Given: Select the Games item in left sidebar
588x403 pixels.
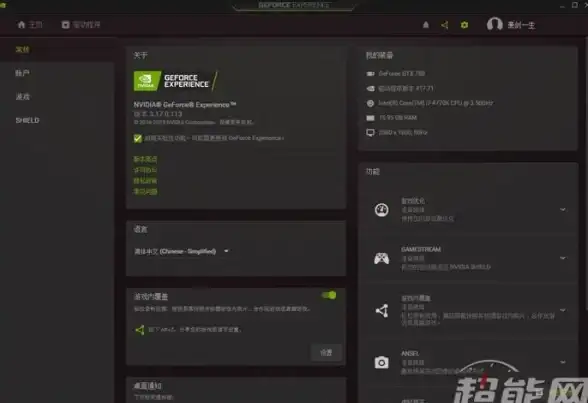Looking at the screenshot, I should pos(22,97).
